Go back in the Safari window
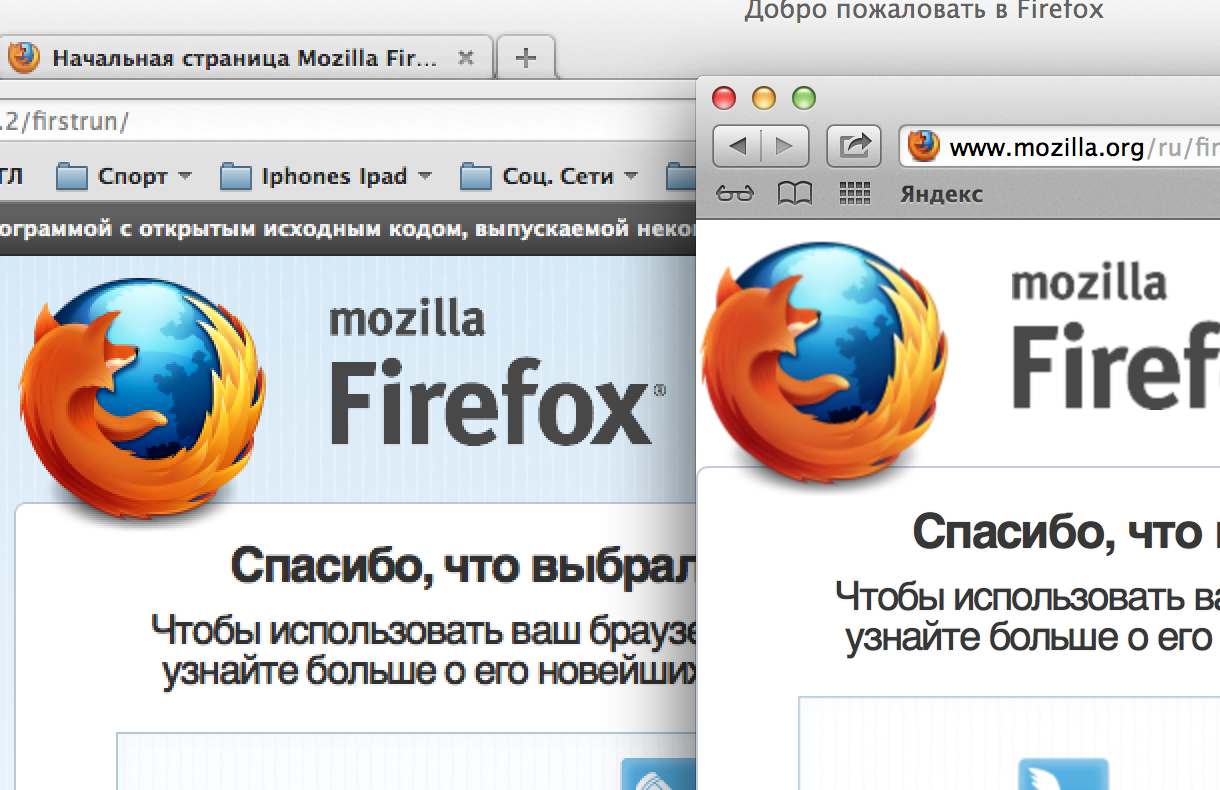Viewport: 1220px width, 790px height. pos(738,146)
